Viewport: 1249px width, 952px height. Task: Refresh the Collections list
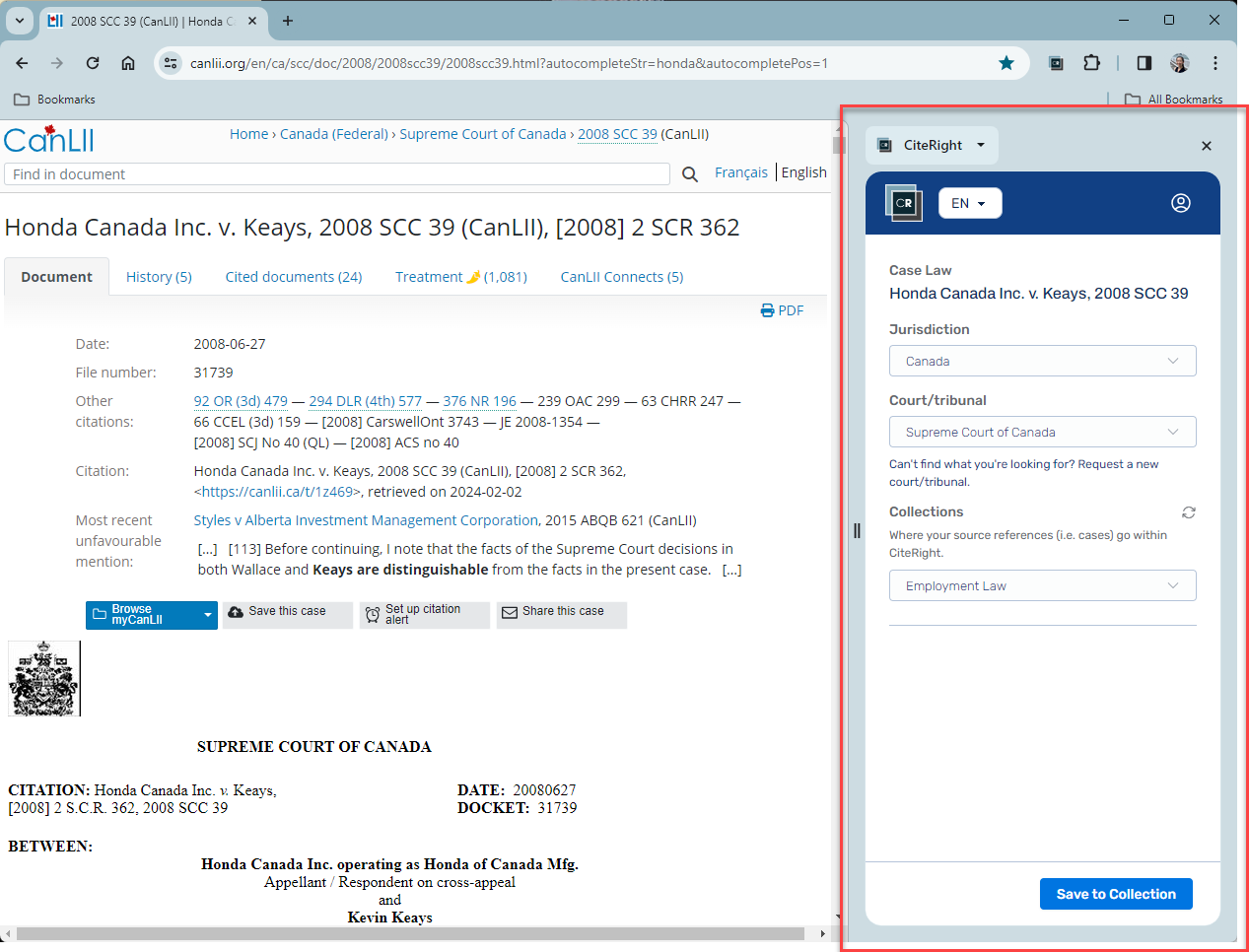pyautogui.click(x=1189, y=512)
